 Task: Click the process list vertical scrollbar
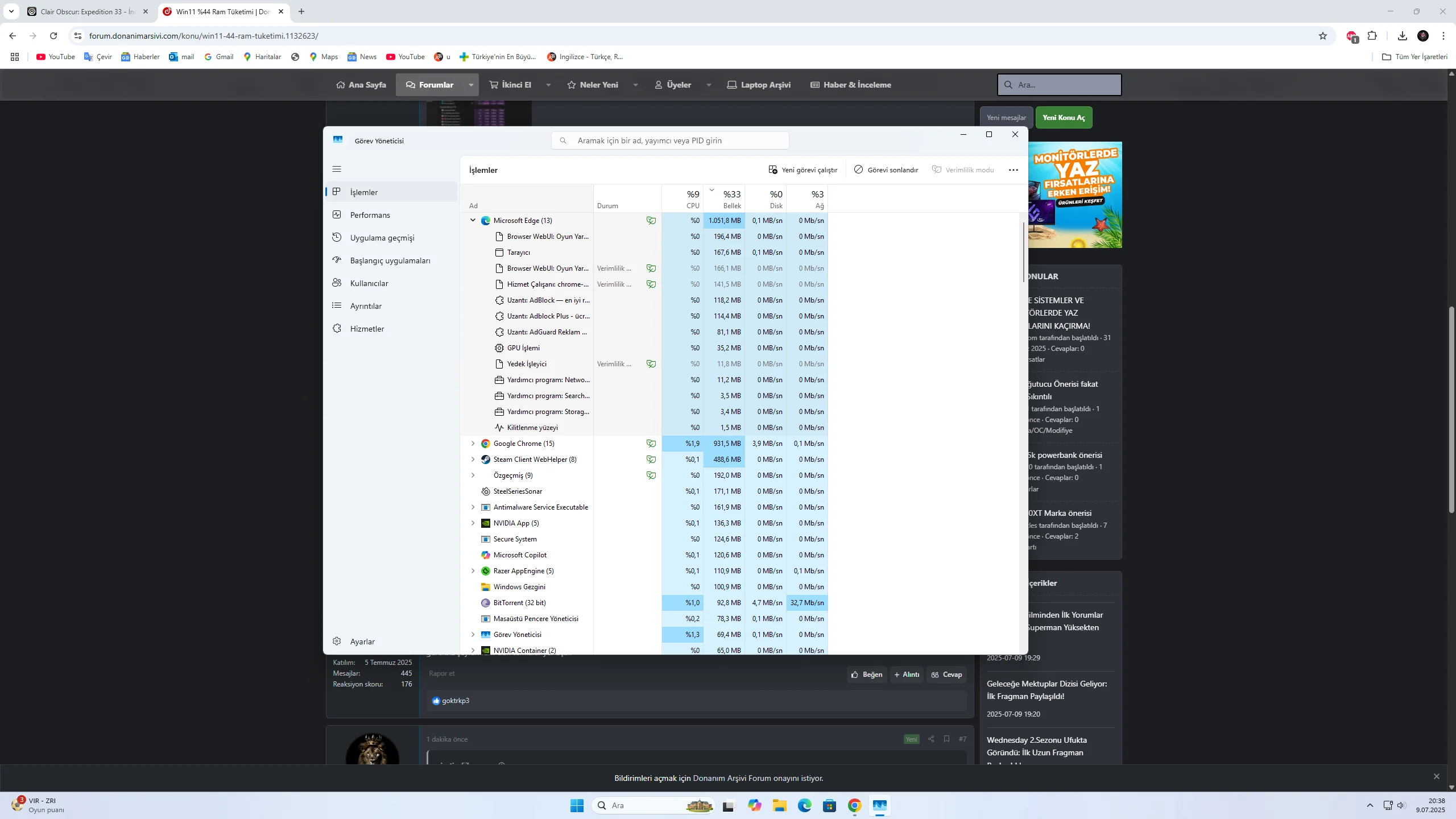1024,253
